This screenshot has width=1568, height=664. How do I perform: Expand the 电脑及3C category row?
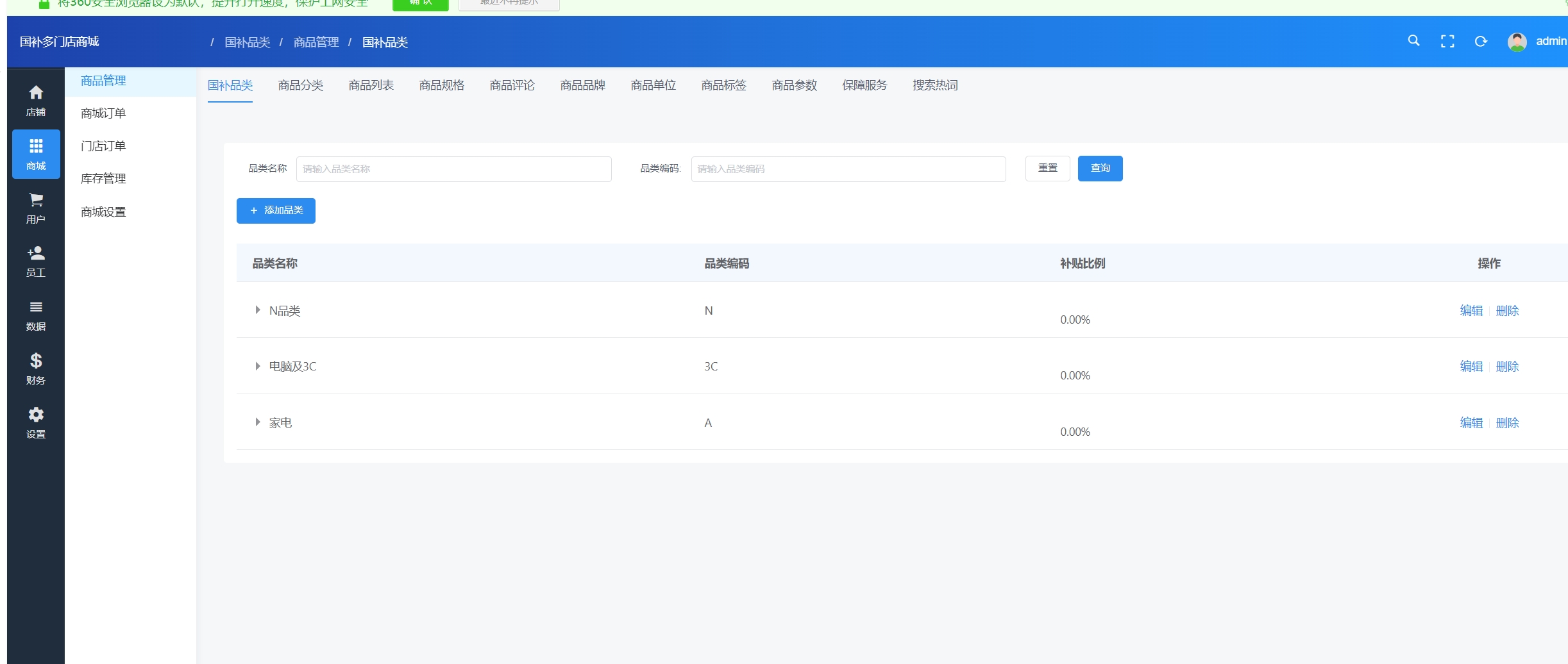[258, 367]
